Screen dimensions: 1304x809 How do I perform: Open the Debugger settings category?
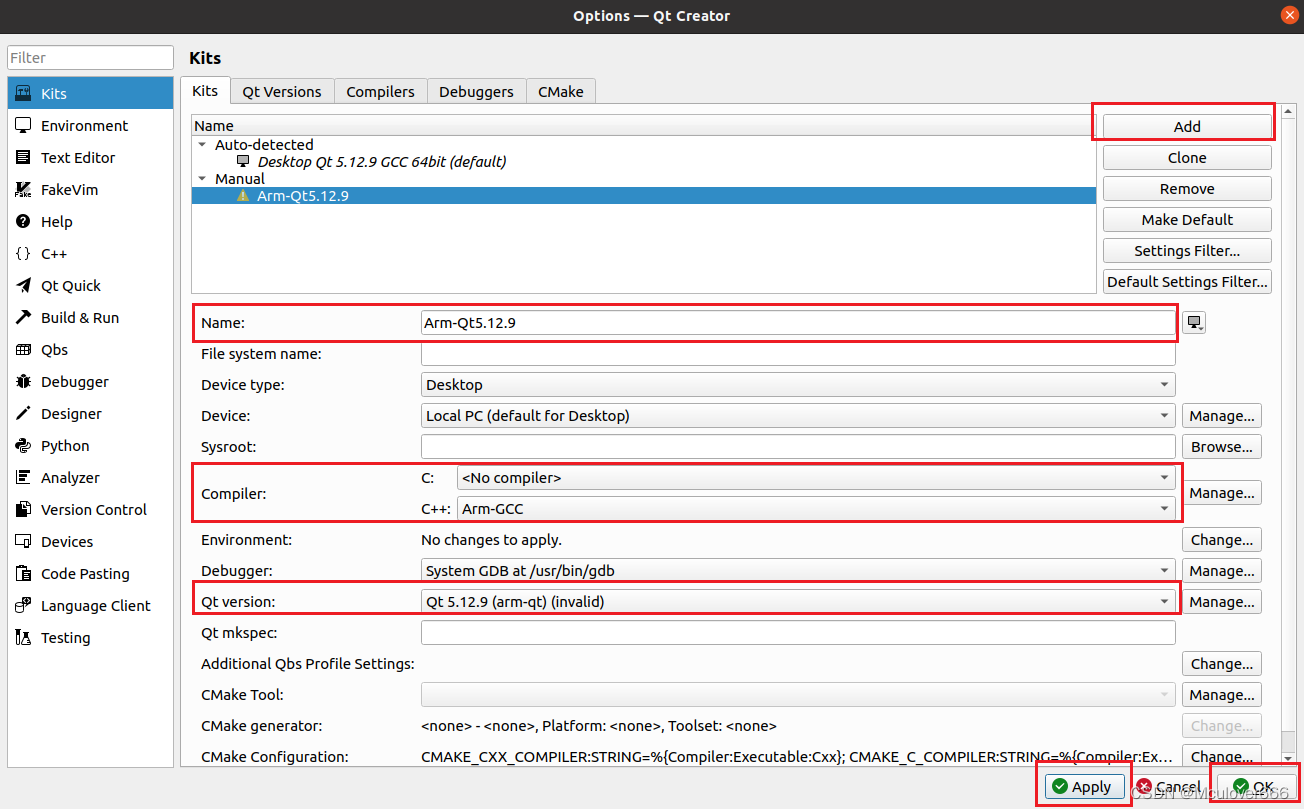tap(90, 381)
